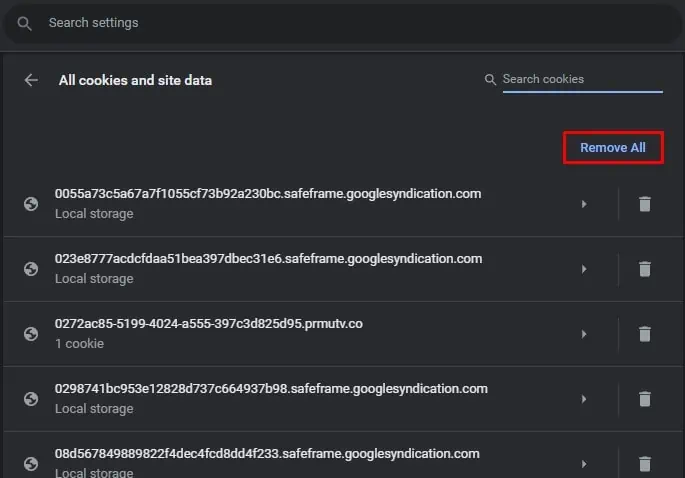The image size is (685, 478).
Task: Delete data for 08d567849889 safeframe site
Action: [x=645, y=464]
